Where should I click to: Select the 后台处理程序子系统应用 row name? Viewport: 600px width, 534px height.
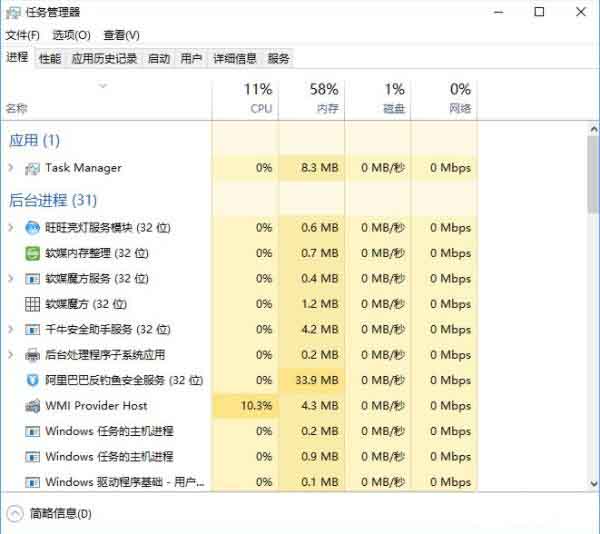pos(105,355)
